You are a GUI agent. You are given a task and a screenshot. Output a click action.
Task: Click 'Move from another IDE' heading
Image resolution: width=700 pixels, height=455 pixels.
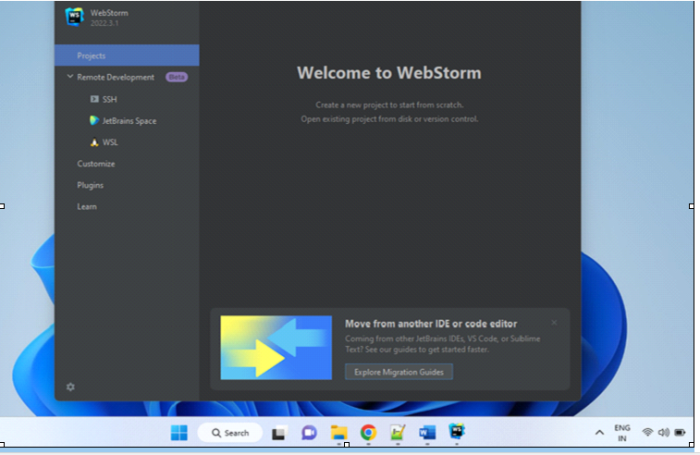(431, 324)
